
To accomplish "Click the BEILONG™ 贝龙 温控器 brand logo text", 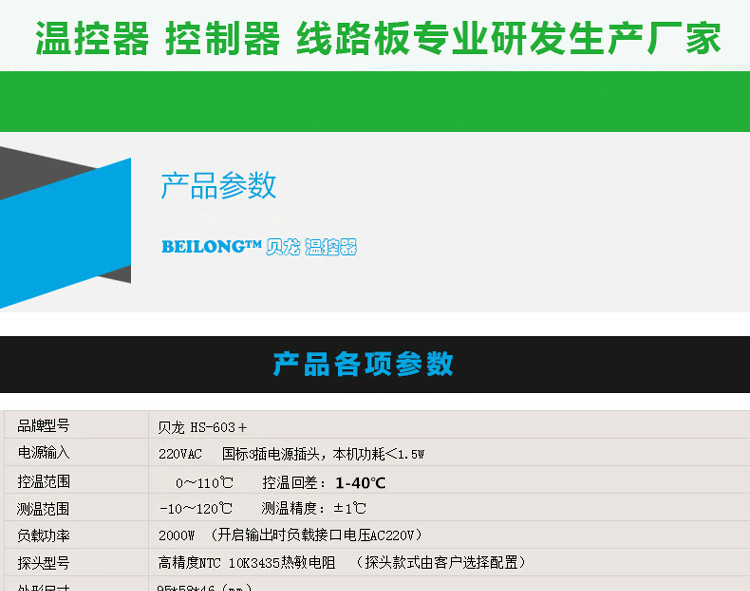I will (259, 247).
